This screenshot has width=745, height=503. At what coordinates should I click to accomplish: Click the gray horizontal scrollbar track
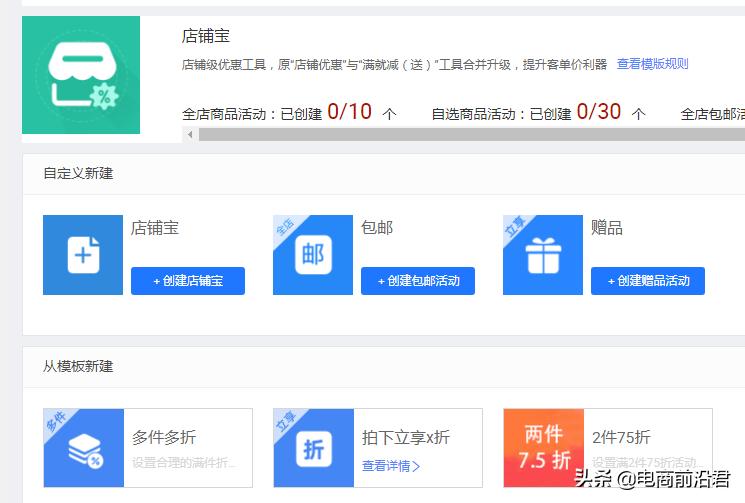pyautogui.click(x=471, y=134)
